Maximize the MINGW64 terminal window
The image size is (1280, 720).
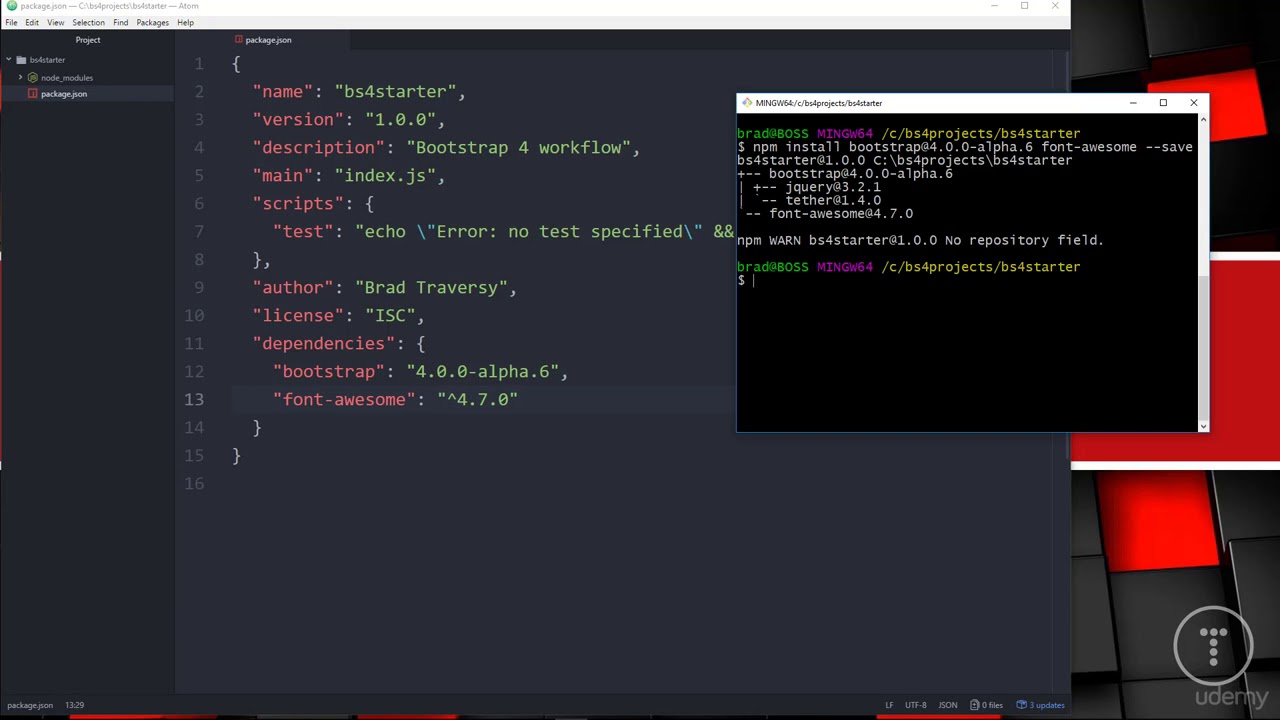coord(1163,103)
